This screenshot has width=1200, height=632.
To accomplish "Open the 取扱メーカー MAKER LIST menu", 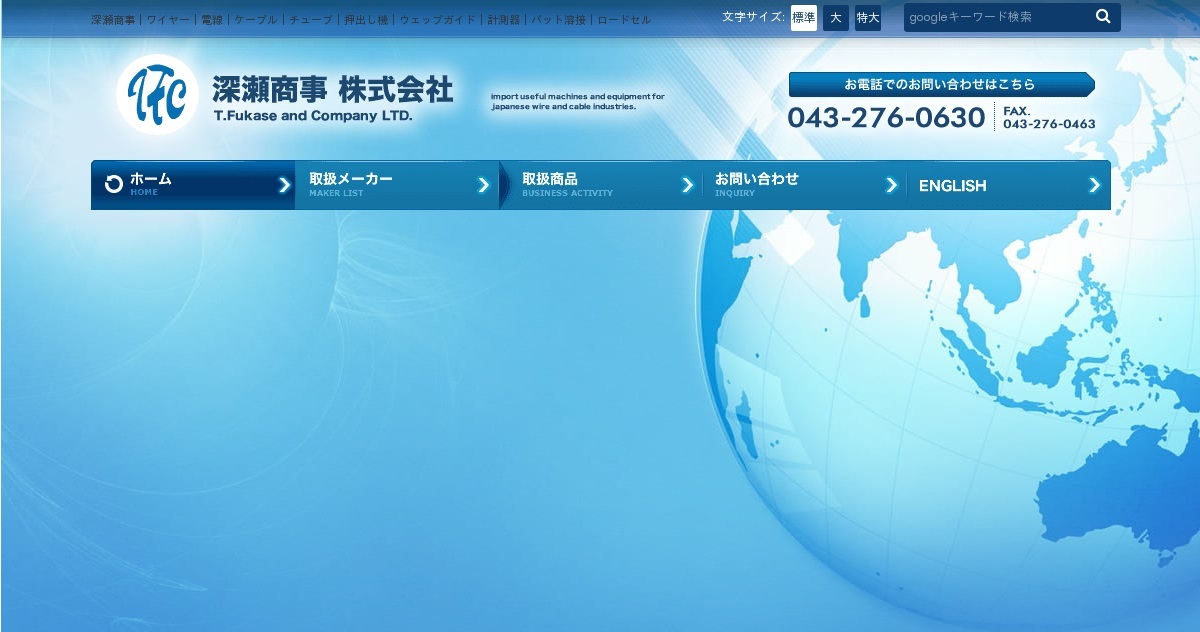I will click(397, 185).
